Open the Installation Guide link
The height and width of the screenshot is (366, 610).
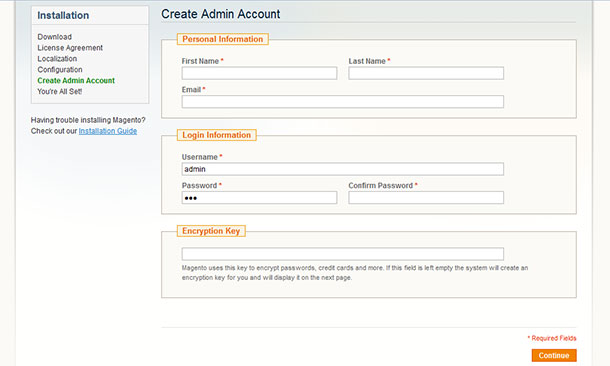click(x=108, y=131)
